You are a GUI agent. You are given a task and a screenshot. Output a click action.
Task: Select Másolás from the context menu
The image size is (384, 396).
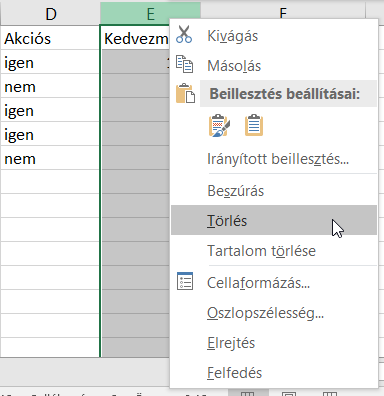(274, 65)
